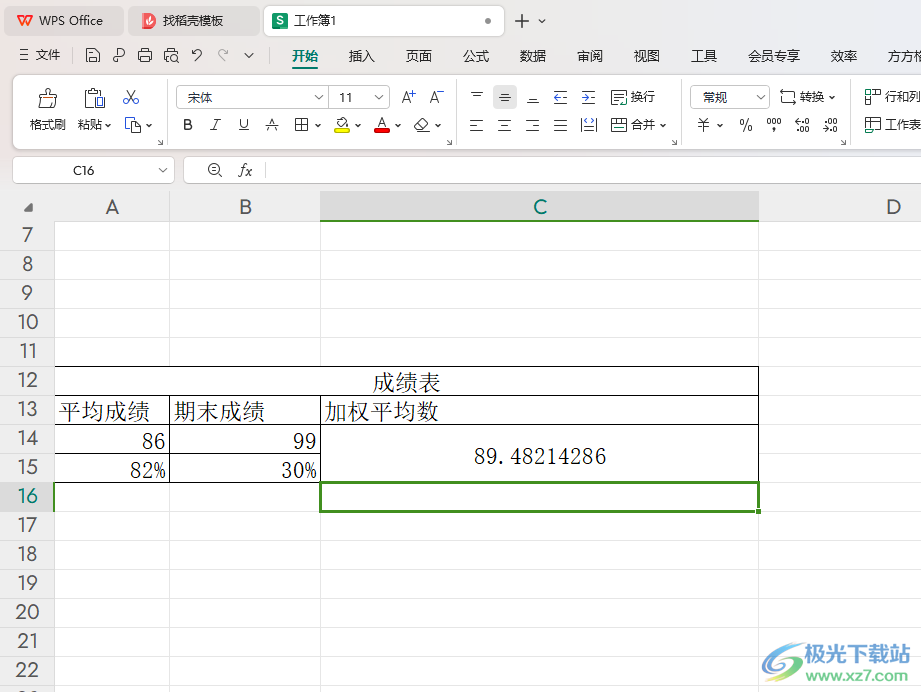The width and height of the screenshot is (921, 692).
Task: Open Print Preview icon
Action: 171,56
